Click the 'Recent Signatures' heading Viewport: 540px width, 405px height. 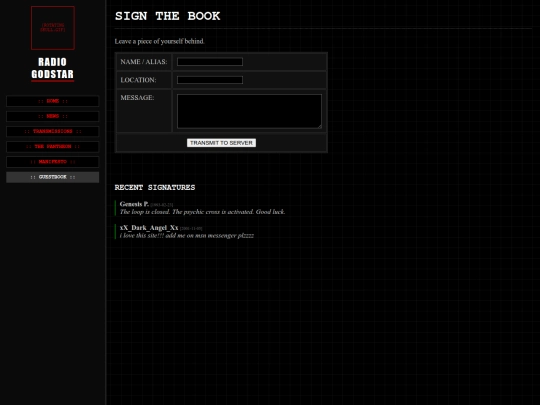(155, 187)
